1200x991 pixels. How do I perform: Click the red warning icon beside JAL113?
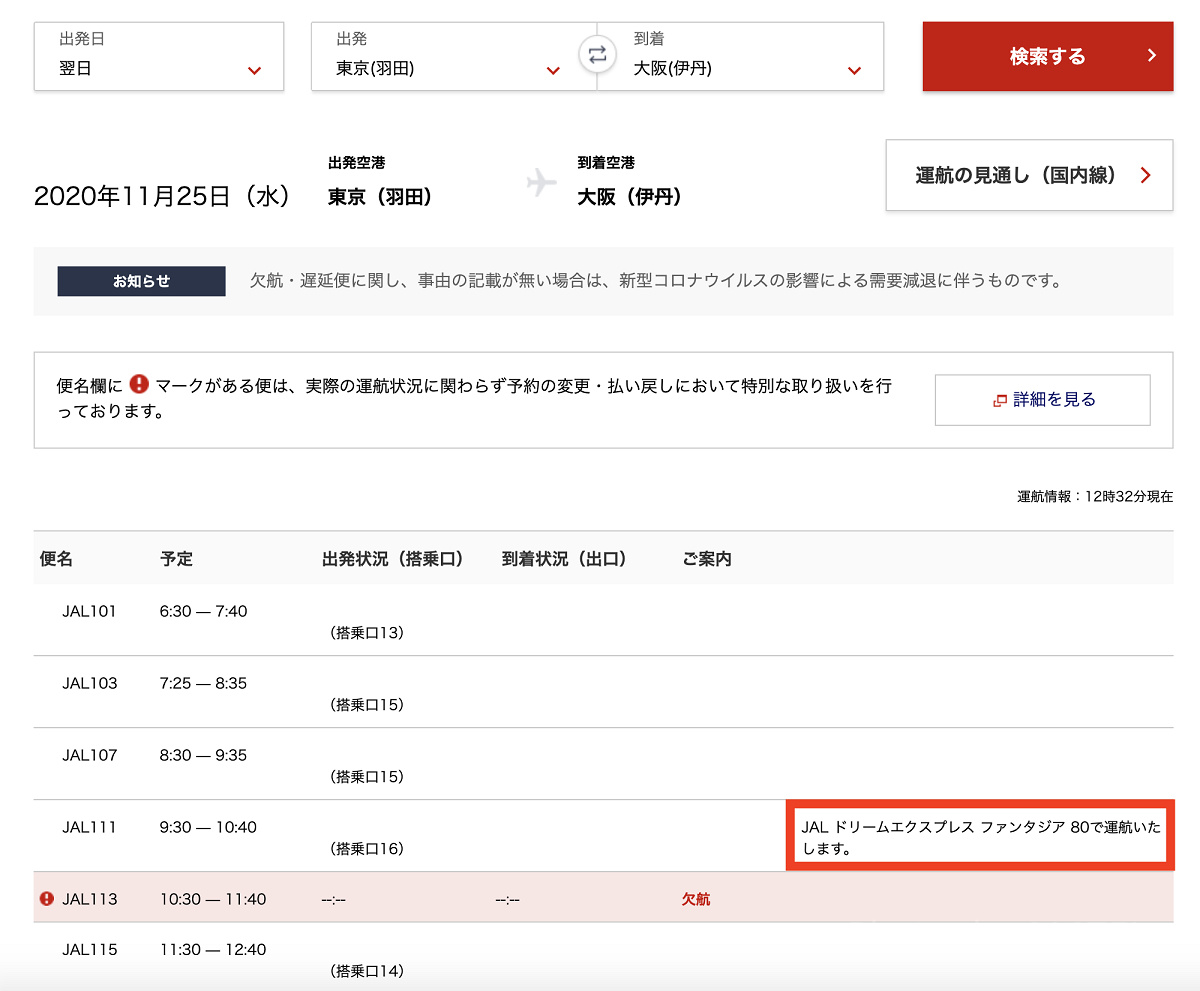coord(46,899)
